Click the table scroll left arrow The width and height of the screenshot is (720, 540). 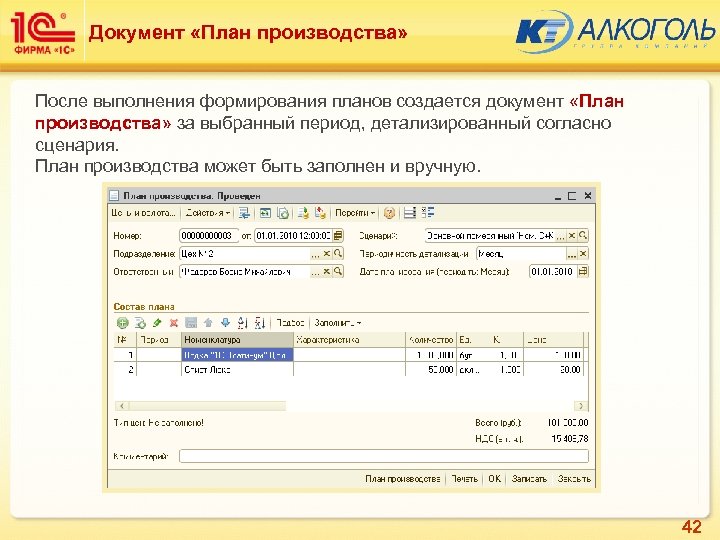click(122, 406)
